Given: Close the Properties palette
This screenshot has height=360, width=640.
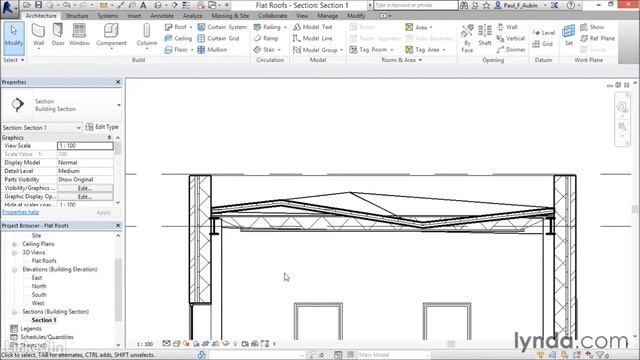Looking at the screenshot, I should click(x=118, y=82).
